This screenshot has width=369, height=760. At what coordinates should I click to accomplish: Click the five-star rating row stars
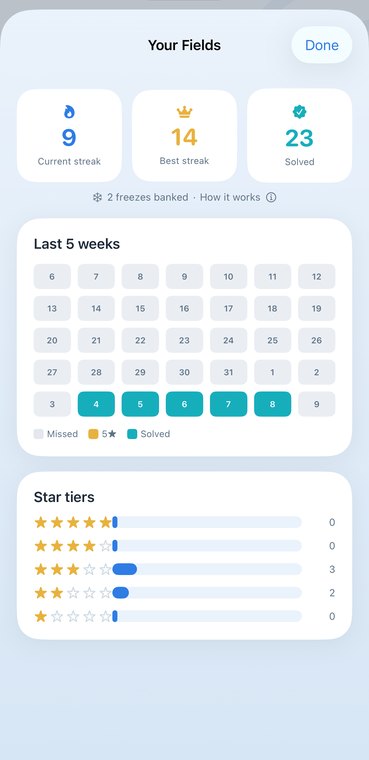pos(73,522)
